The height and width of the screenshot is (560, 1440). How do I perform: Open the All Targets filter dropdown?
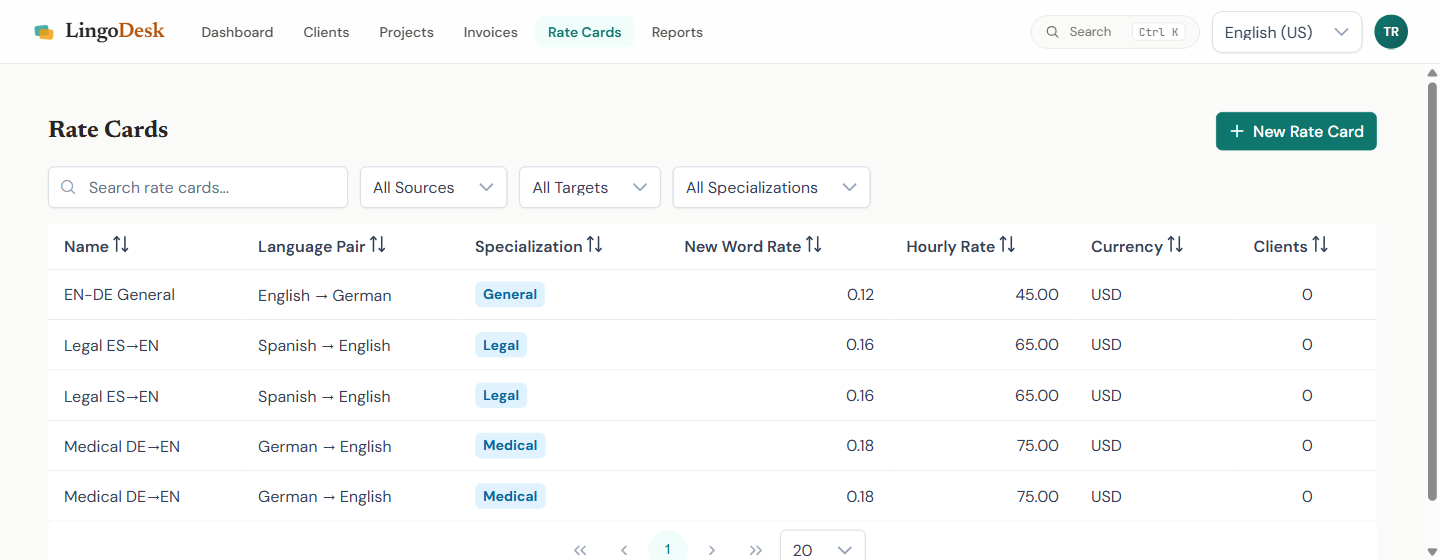590,187
